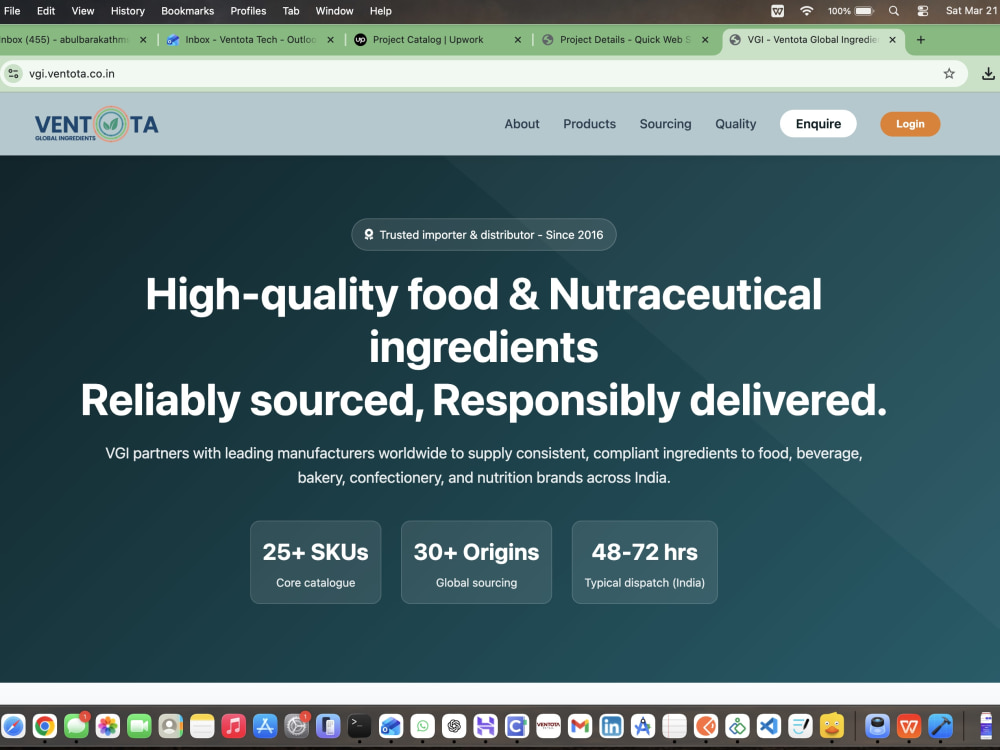
Task: Click the orange Login button
Action: coord(910,124)
